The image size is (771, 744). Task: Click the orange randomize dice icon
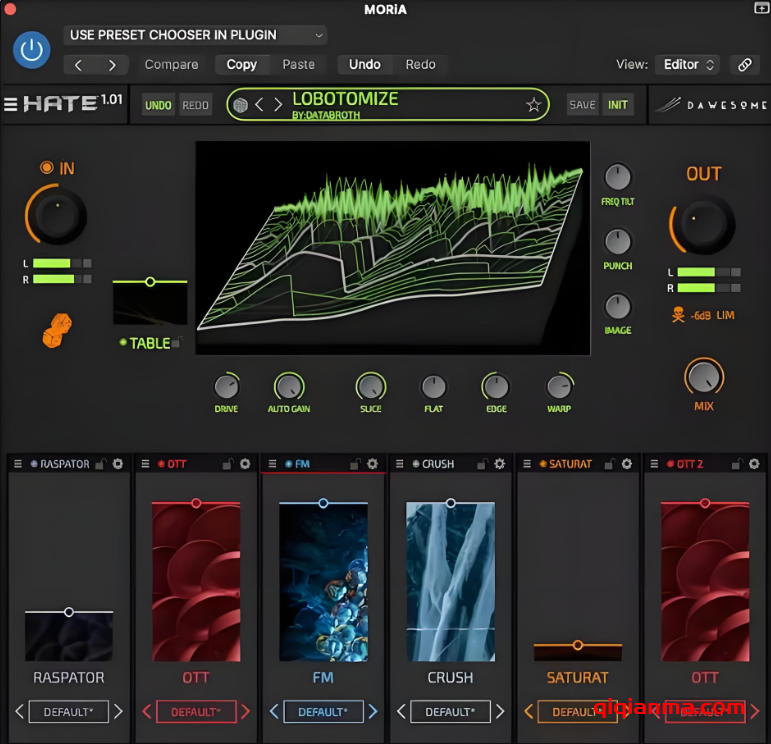(58, 330)
